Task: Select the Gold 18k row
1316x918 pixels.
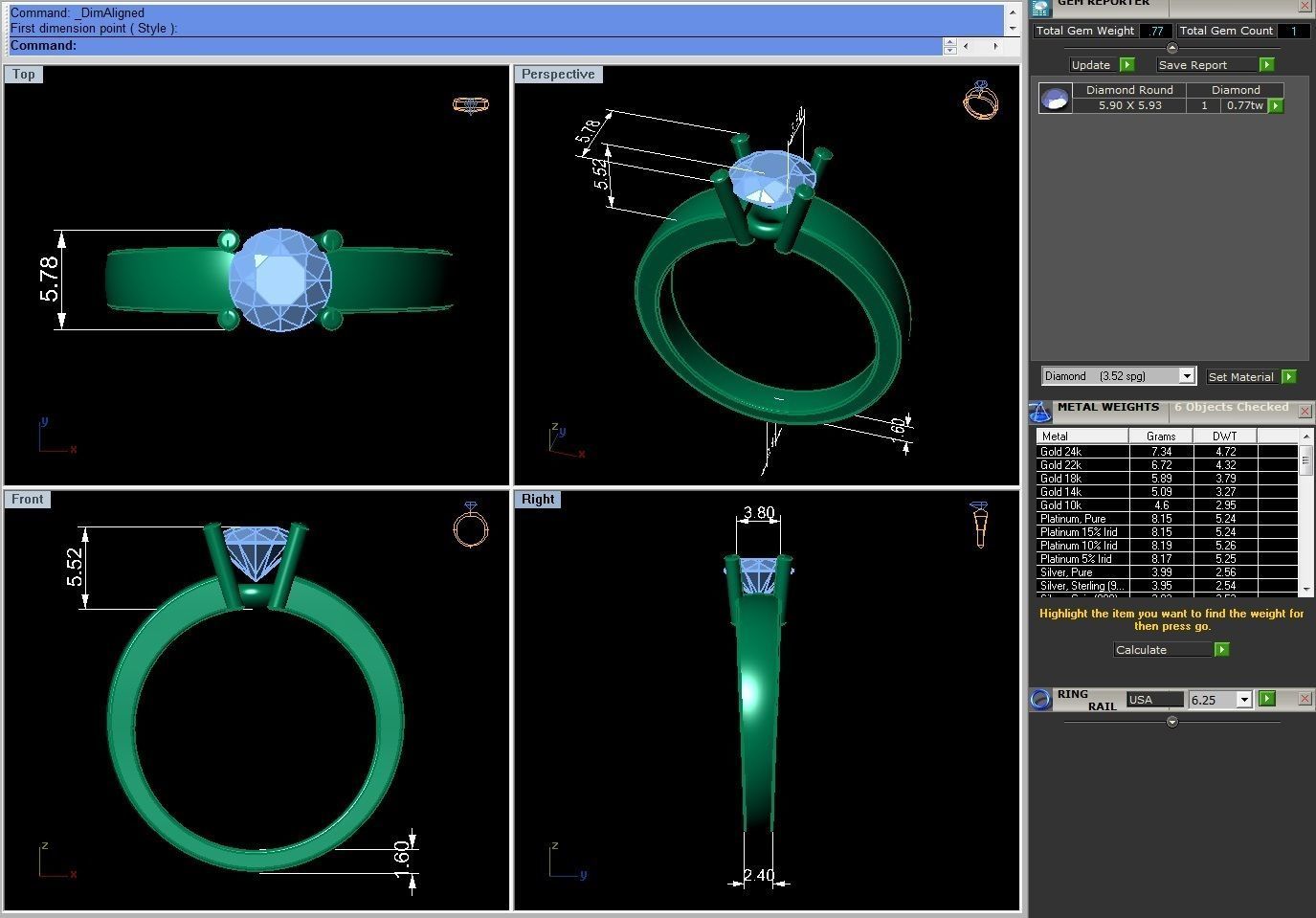Action: (x=1167, y=479)
